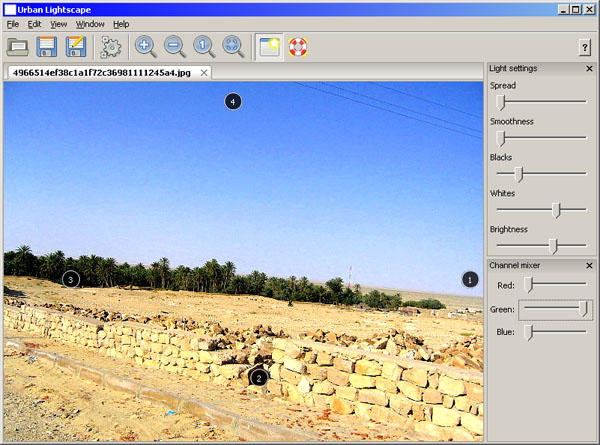Zoom out using the minus magnifier
Image resolution: width=600 pixels, height=445 pixels.
(175, 46)
